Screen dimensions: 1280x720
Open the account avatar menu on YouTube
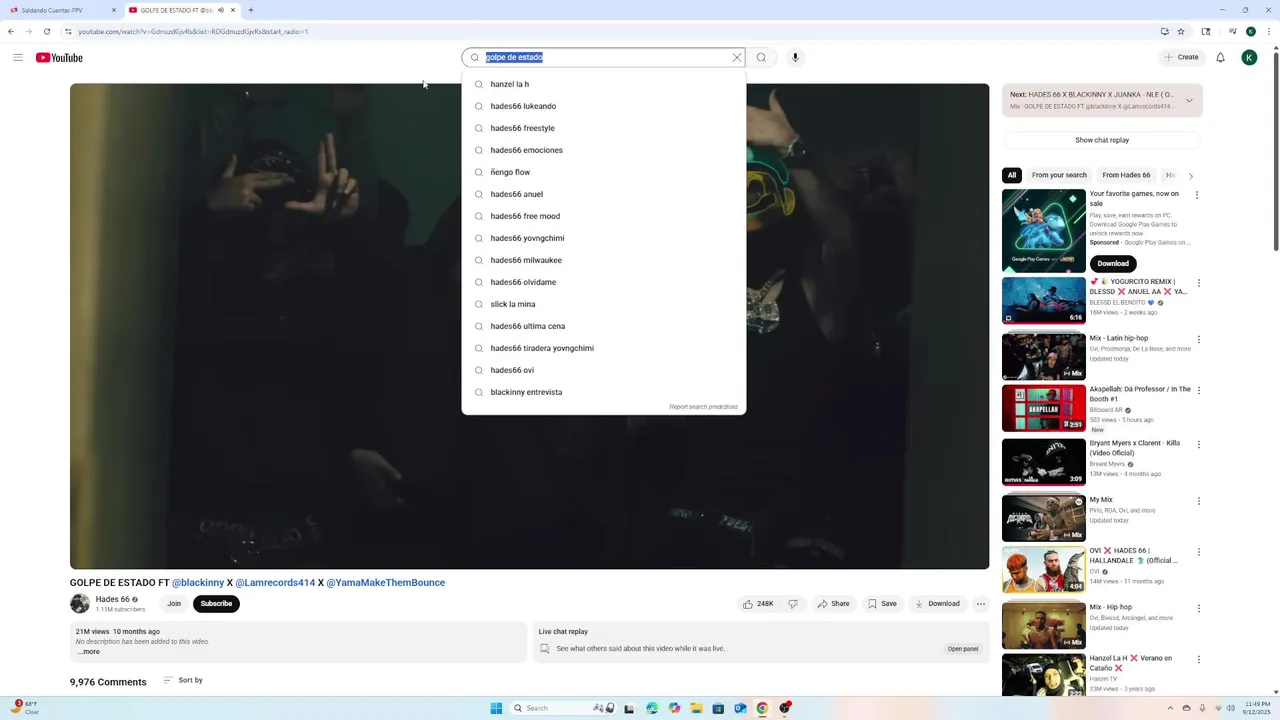(x=1249, y=57)
